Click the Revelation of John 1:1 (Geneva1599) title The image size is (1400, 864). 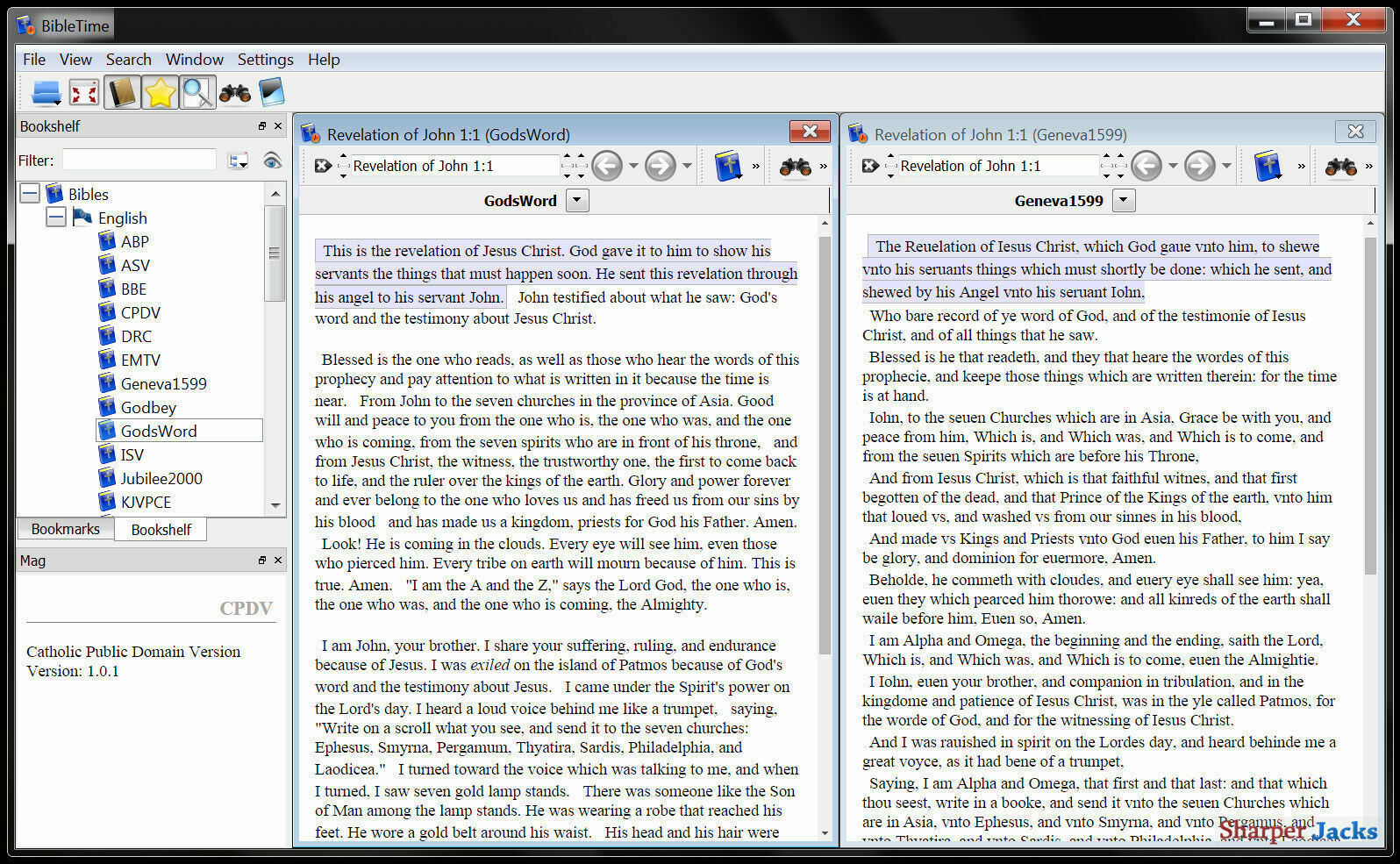coord(1001,134)
